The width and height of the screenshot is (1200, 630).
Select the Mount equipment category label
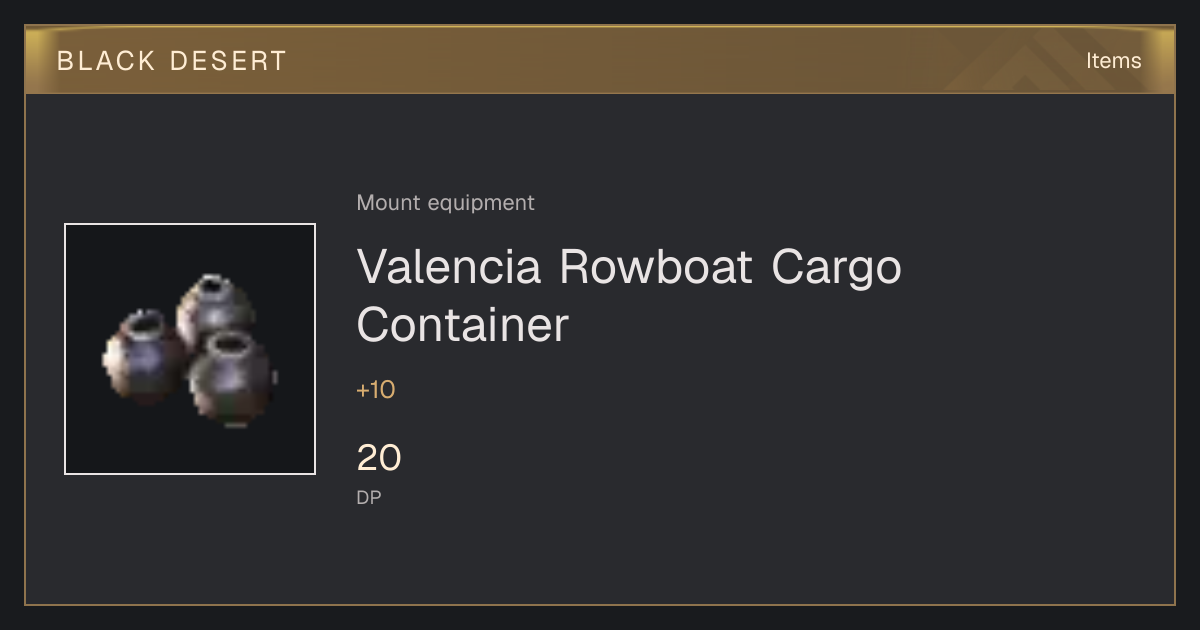[x=445, y=203]
